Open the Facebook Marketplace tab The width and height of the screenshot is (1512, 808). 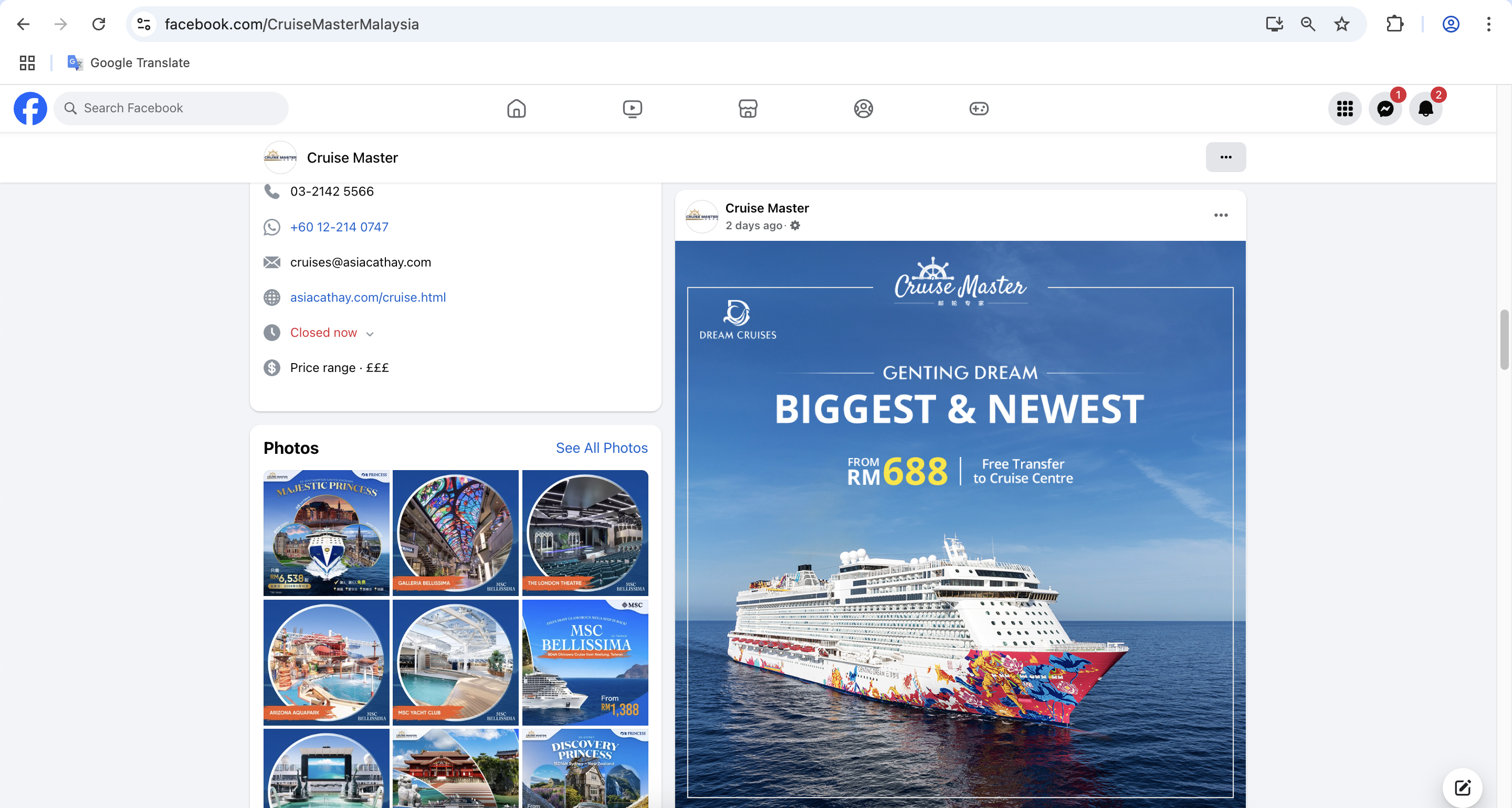click(x=748, y=109)
